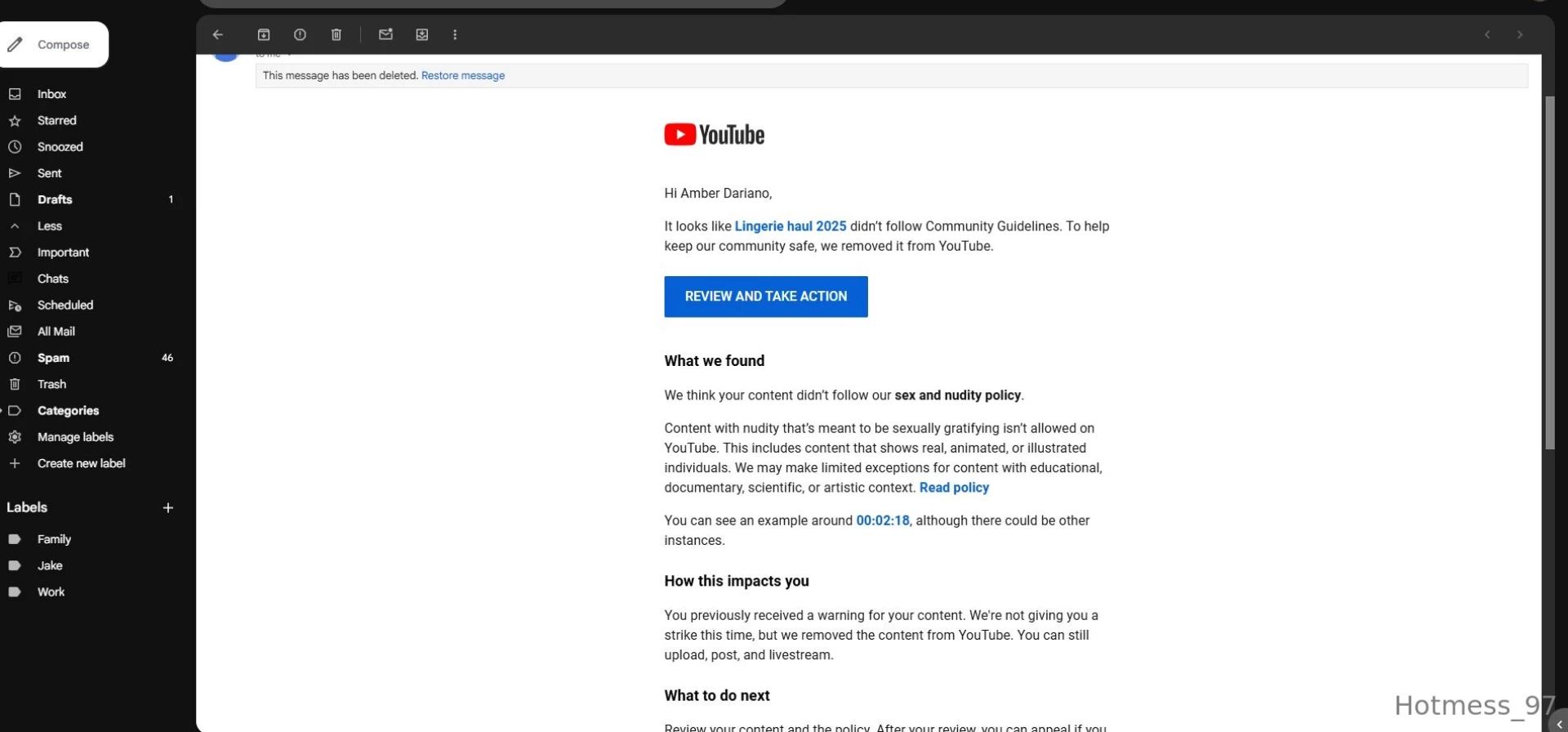Open the Lingerie haul 2025 link
Screen dimensions: 1568x732
click(x=790, y=226)
